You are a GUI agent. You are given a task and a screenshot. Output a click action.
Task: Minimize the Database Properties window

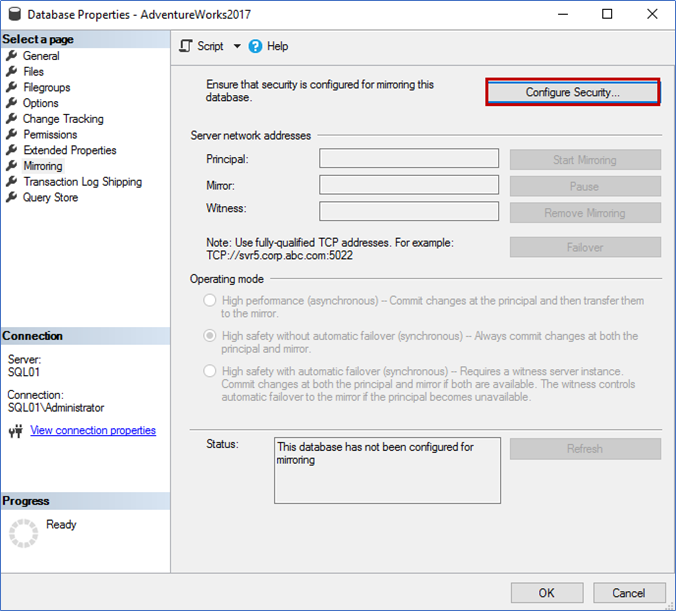(563, 14)
